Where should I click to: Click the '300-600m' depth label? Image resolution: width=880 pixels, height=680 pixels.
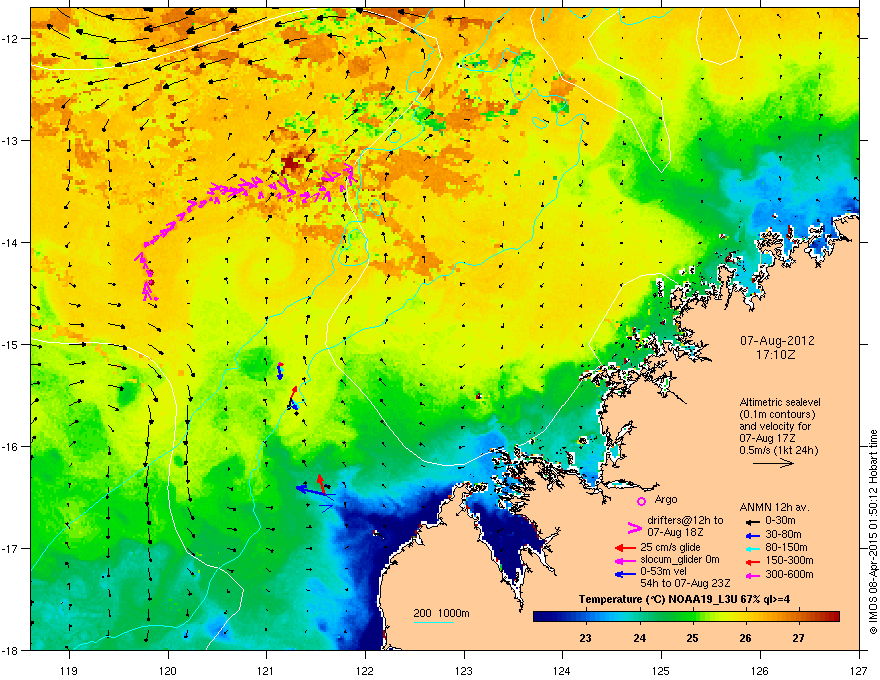789,575
